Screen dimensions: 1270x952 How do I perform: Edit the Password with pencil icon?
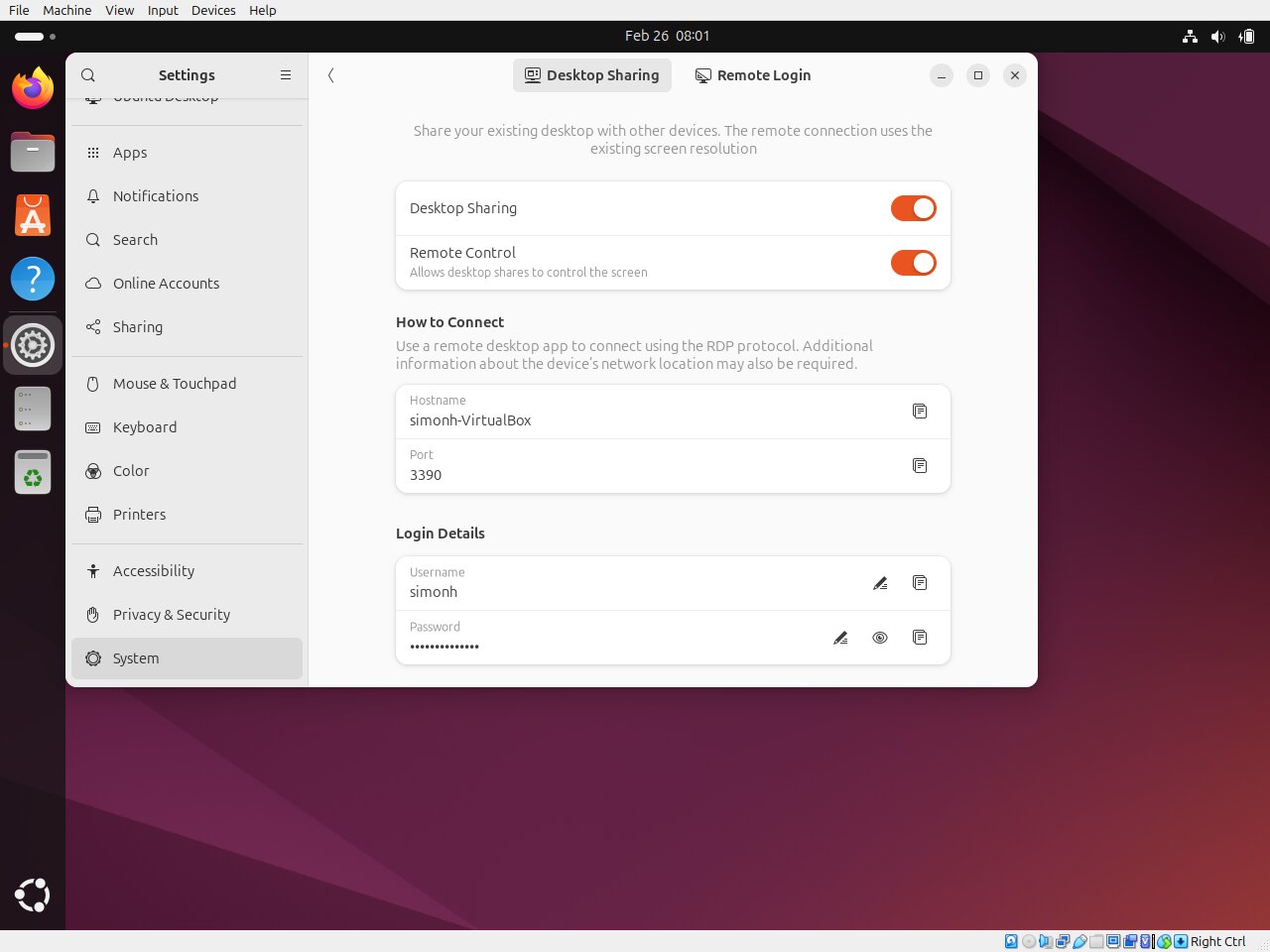click(840, 638)
